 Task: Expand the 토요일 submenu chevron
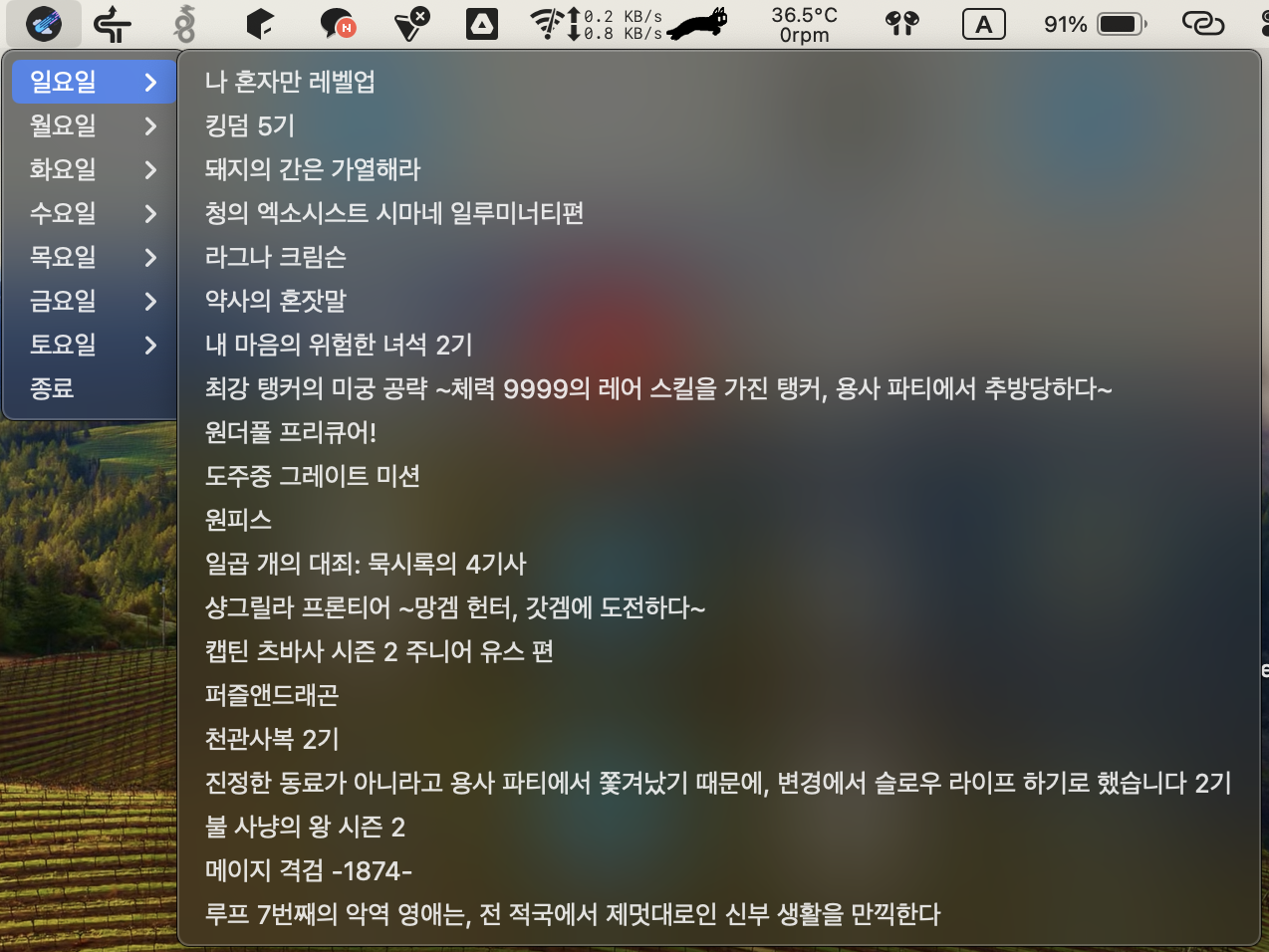150,345
